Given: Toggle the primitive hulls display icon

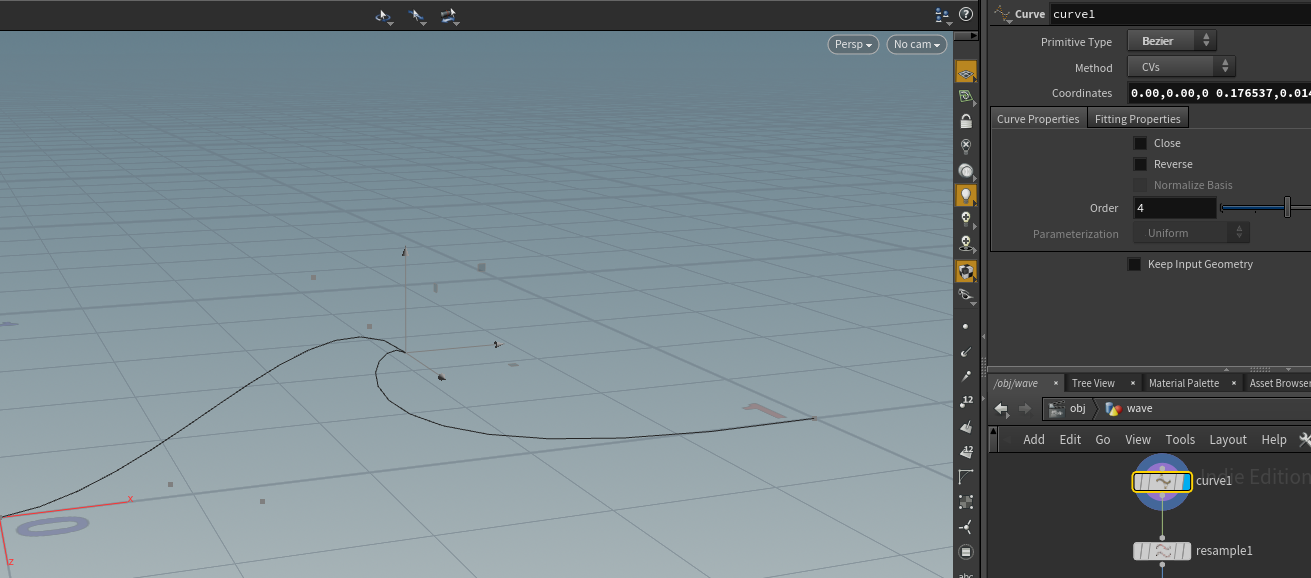Looking at the screenshot, I should [x=965, y=477].
